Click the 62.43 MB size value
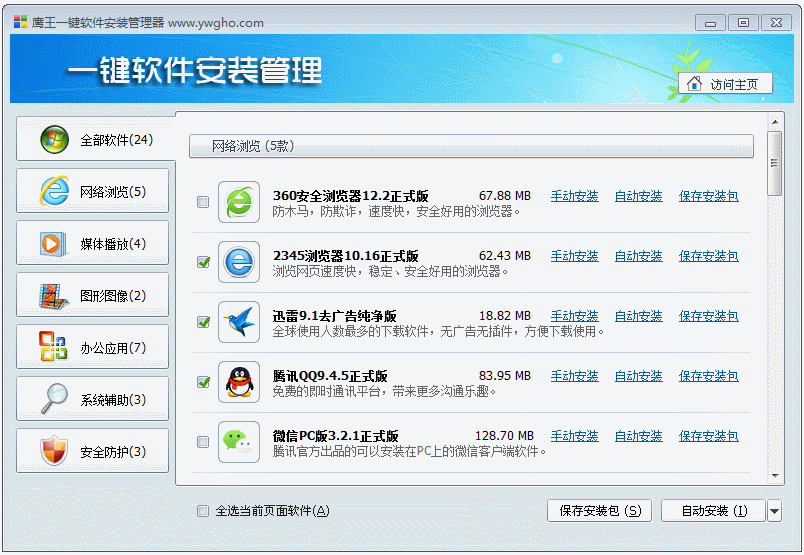 click(505, 256)
